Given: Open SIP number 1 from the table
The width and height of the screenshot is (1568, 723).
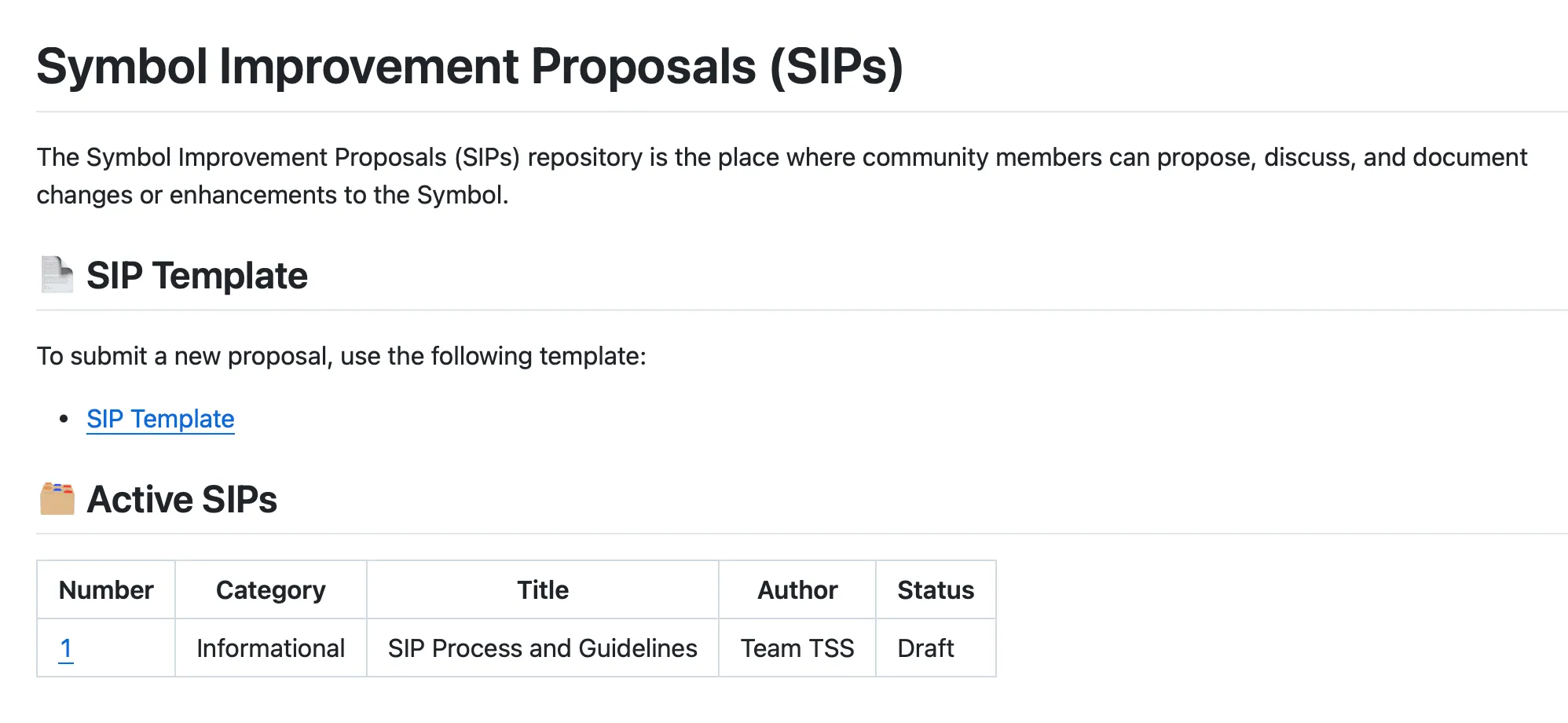Looking at the screenshot, I should [x=68, y=648].
